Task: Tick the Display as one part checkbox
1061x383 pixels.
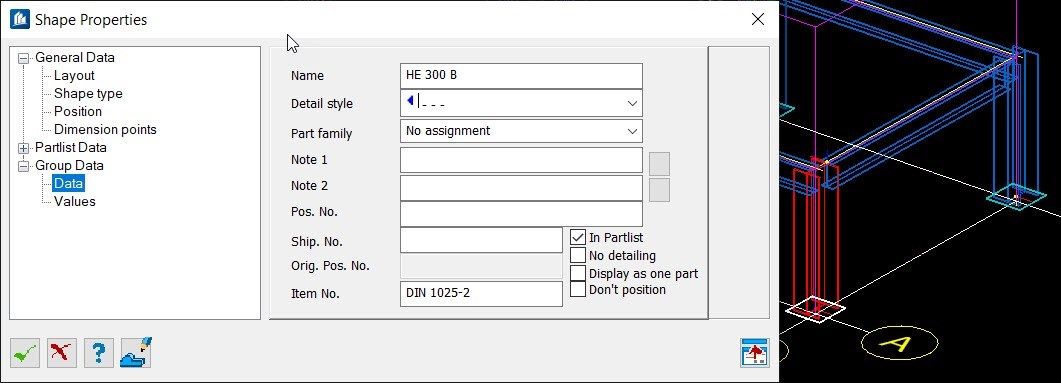Action: [578, 273]
